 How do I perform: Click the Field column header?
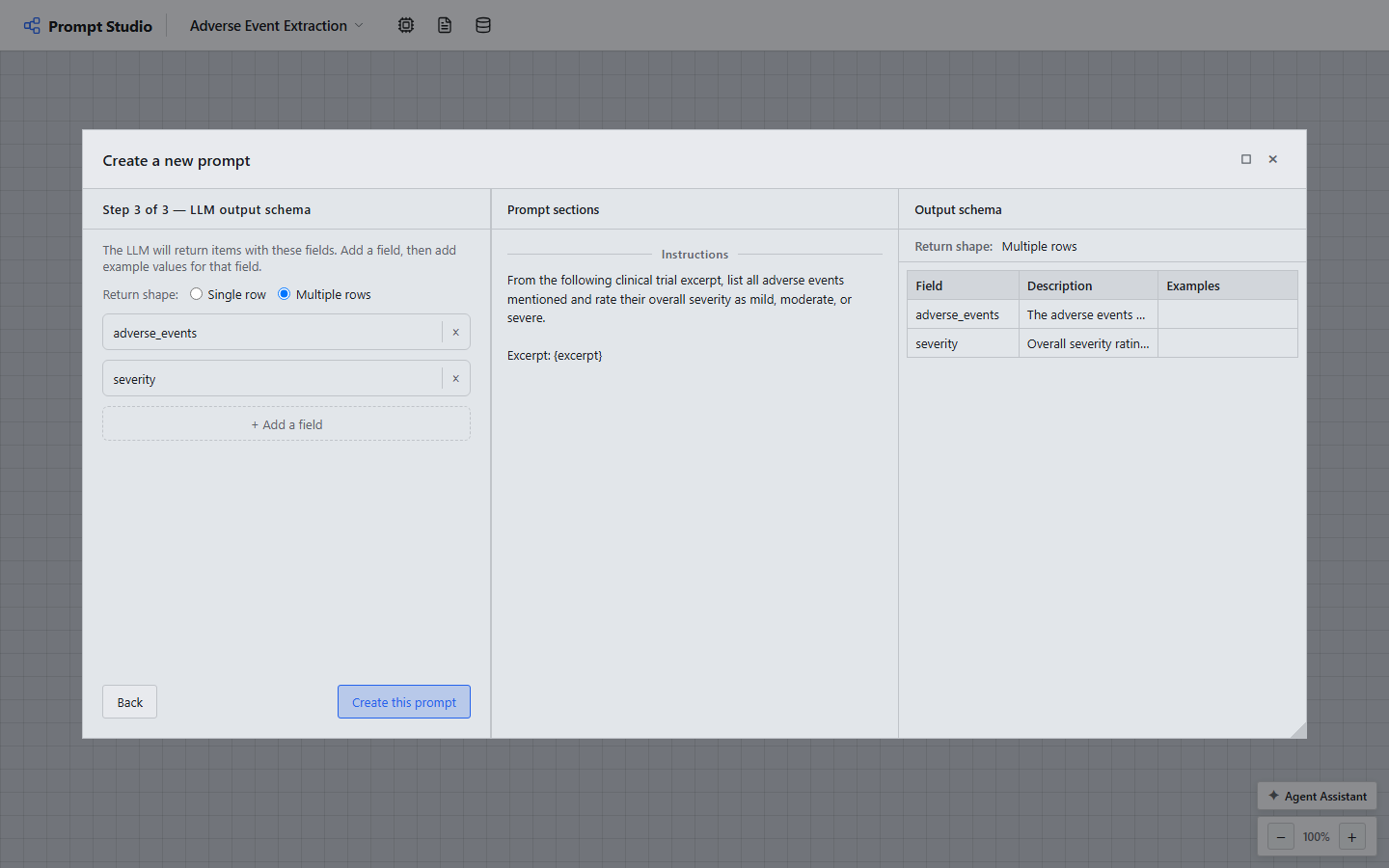click(x=963, y=285)
